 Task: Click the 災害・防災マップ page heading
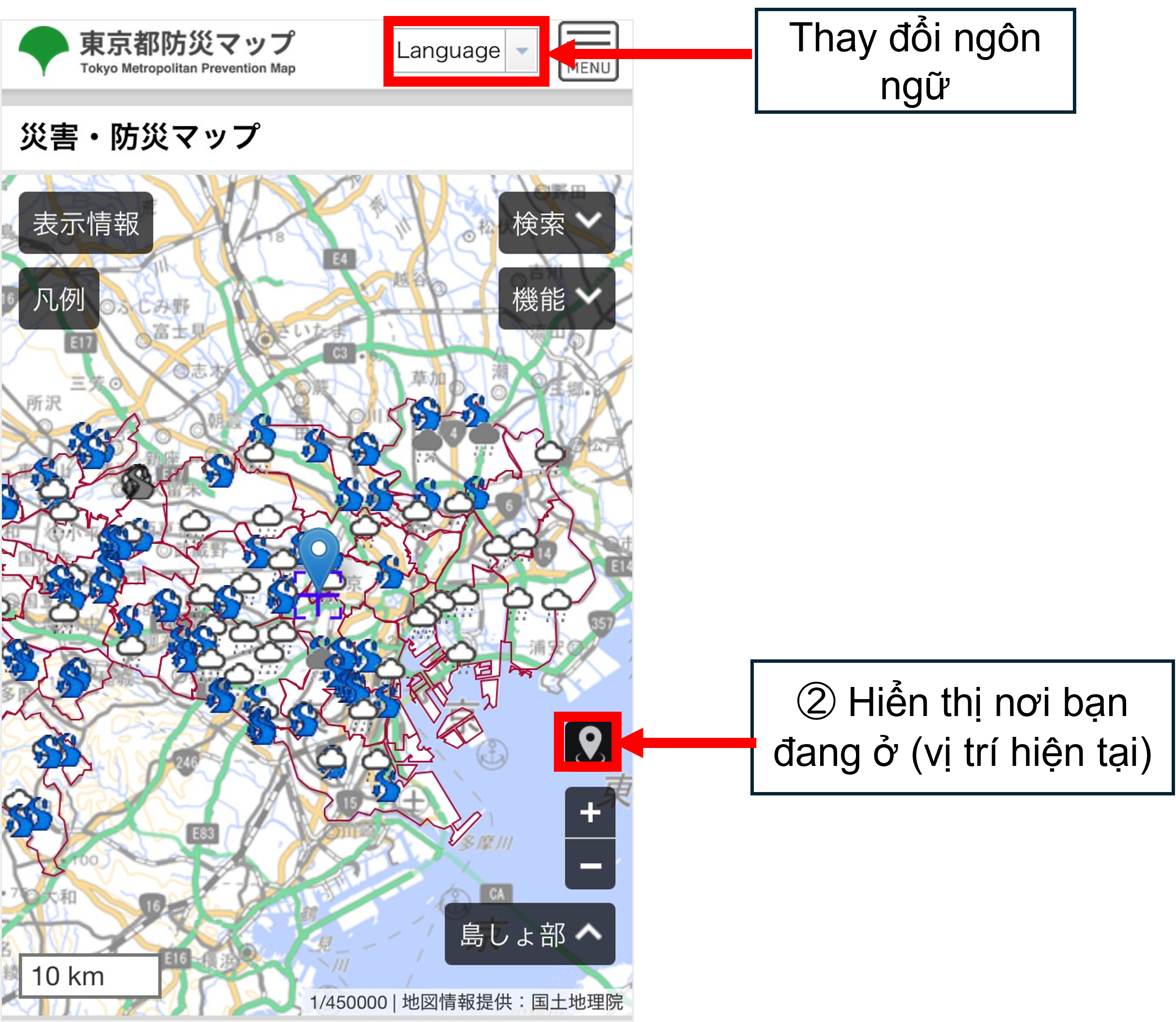coord(140,137)
